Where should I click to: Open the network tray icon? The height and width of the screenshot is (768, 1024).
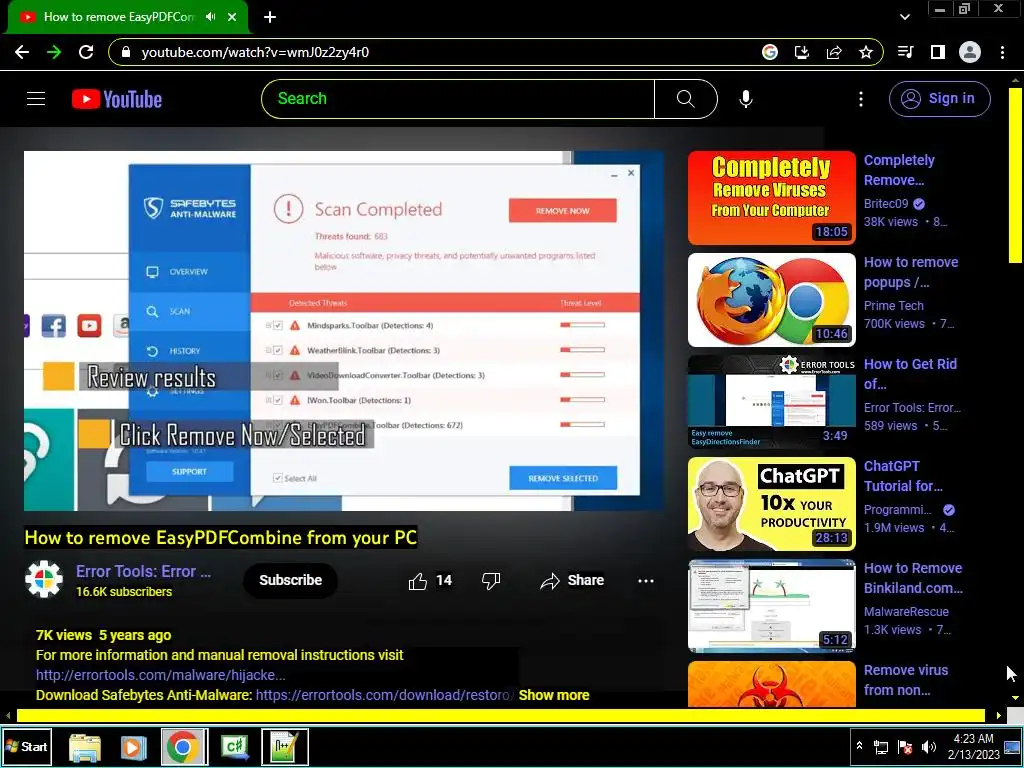coord(881,746)
